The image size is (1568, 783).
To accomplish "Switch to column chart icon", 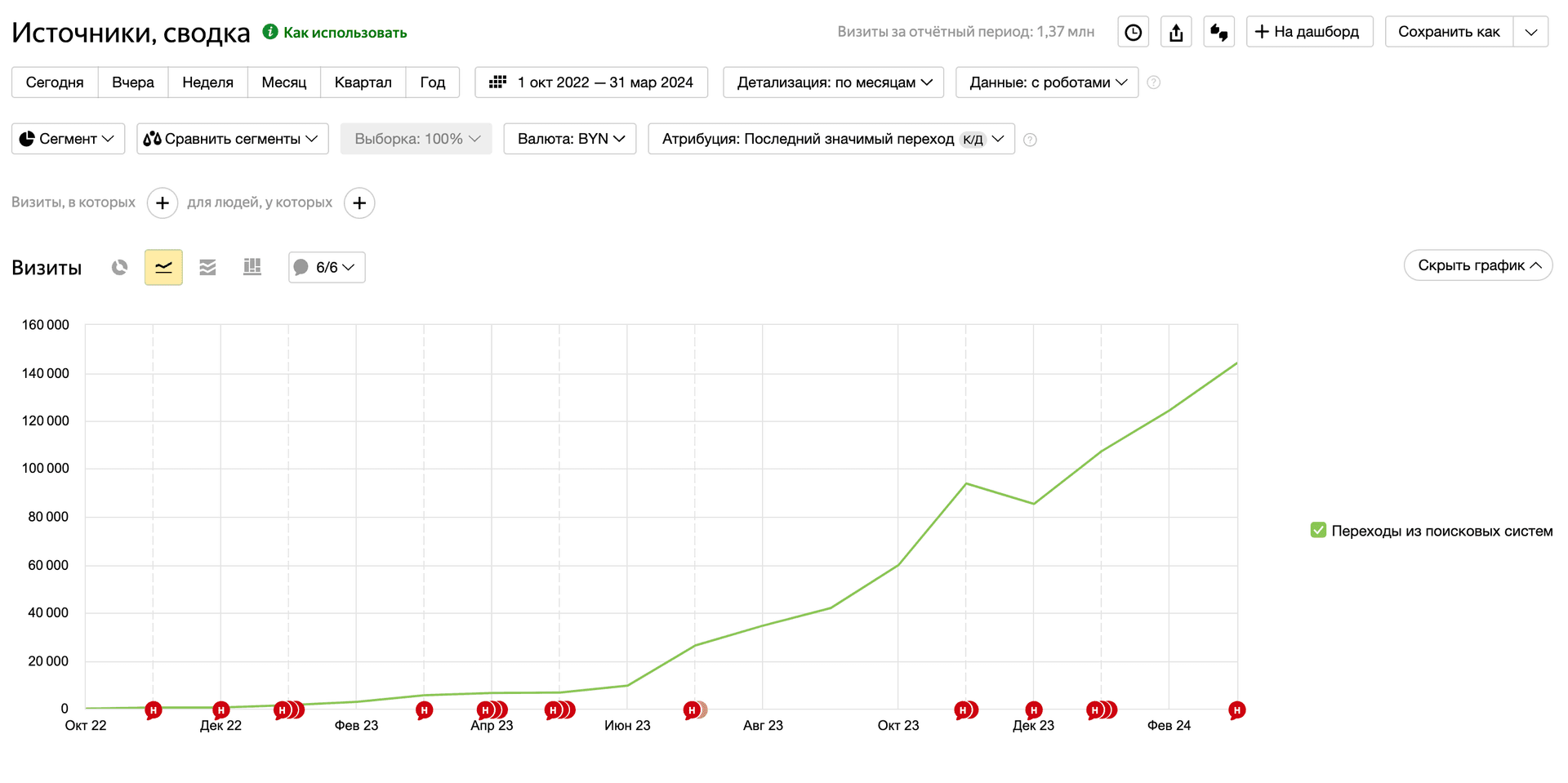I will coord(252,267).
